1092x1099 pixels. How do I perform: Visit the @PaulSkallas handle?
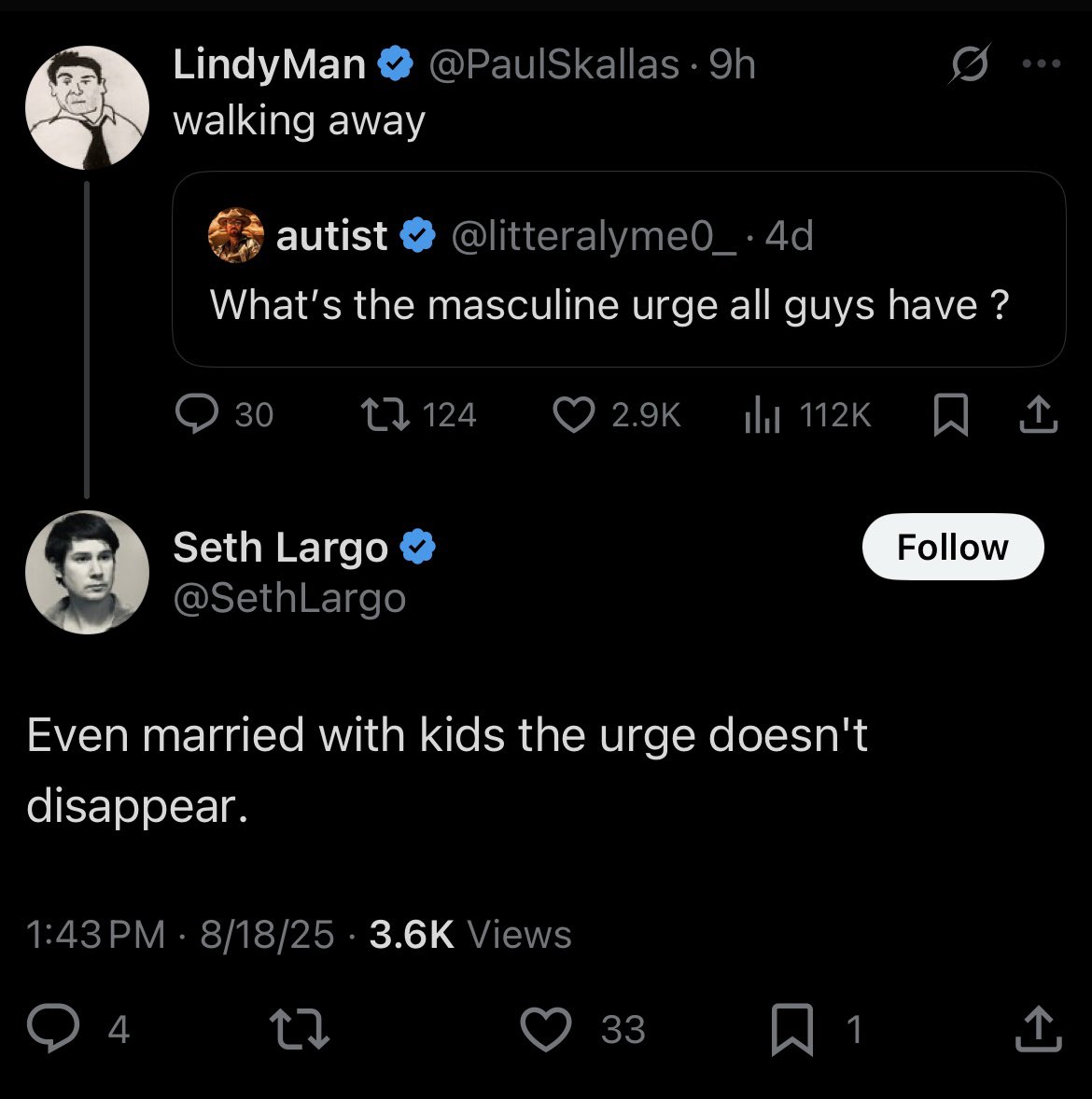coord(554,64)
